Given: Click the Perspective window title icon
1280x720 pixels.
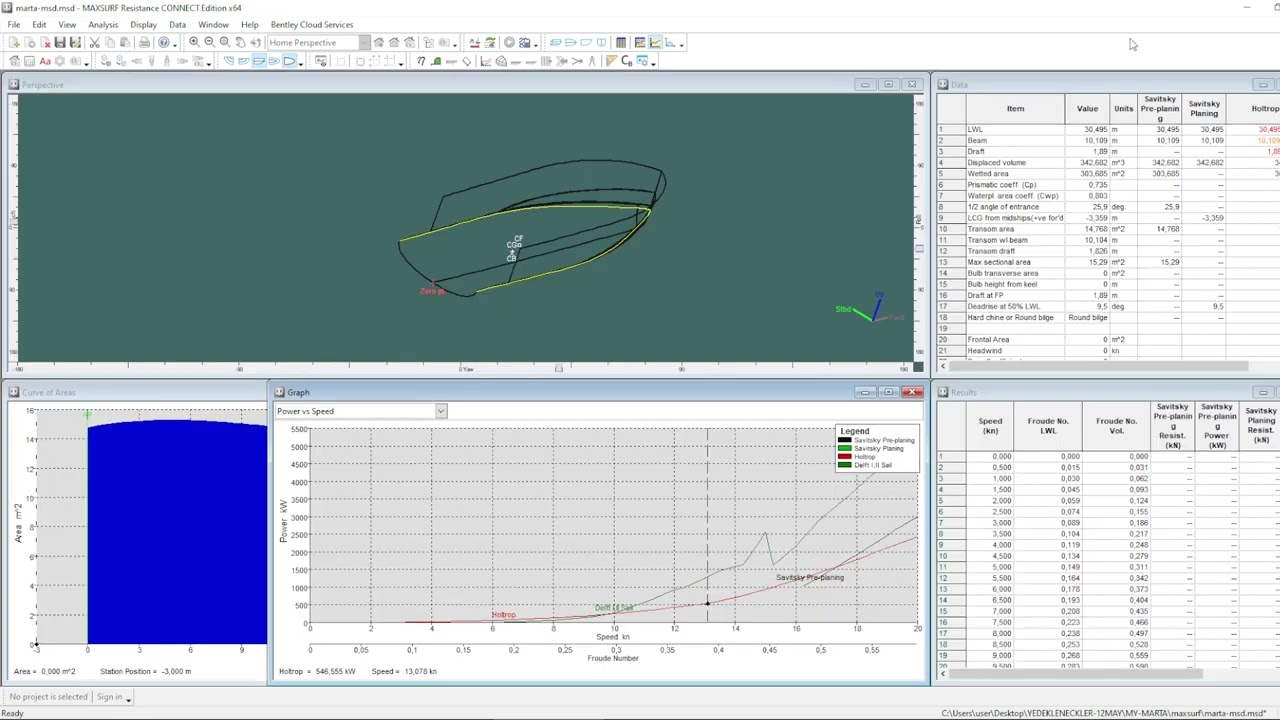Looking at the screenshot, I should point(14,85).
